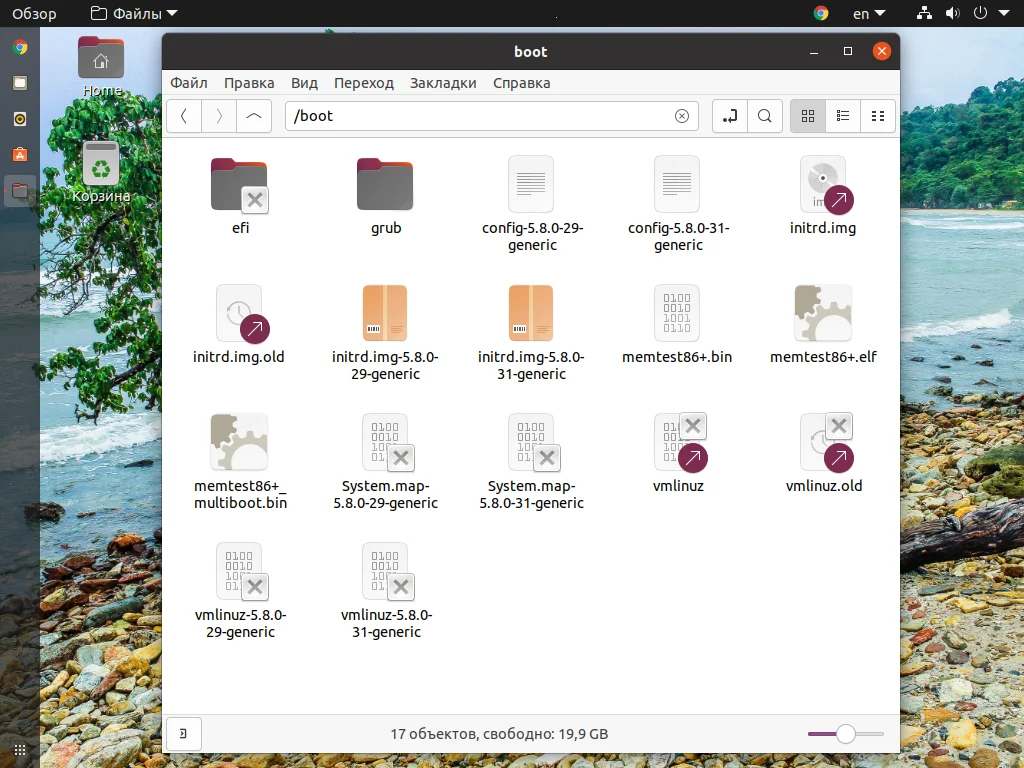
Task: Open the en keyboard layout dropdown
Action: (868, 14)
